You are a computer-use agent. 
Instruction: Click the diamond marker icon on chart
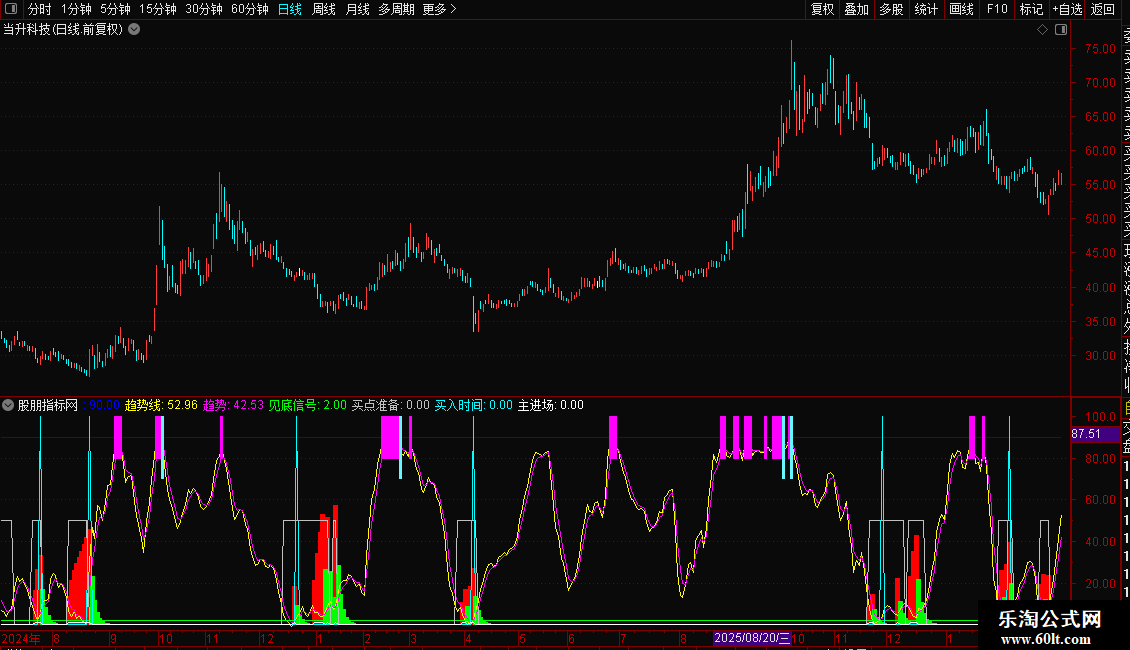(1042, 30)
